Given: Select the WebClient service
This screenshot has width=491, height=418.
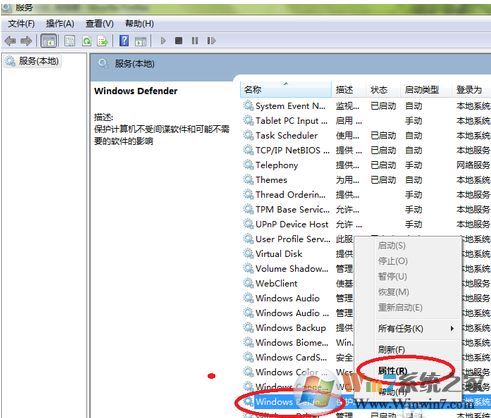Looking at the screenshot, I should point(276,283).
